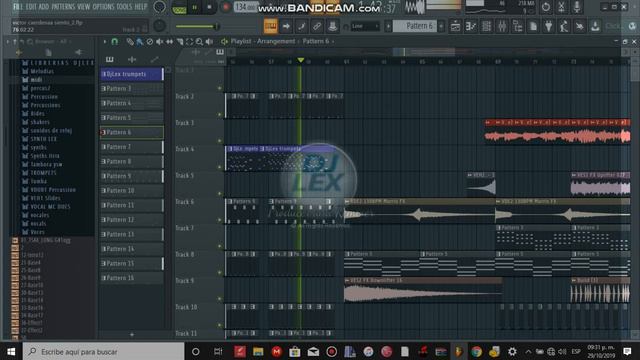Mute Track 8 with its green dot
640x360 pixels.
click(x=220, y=273)
